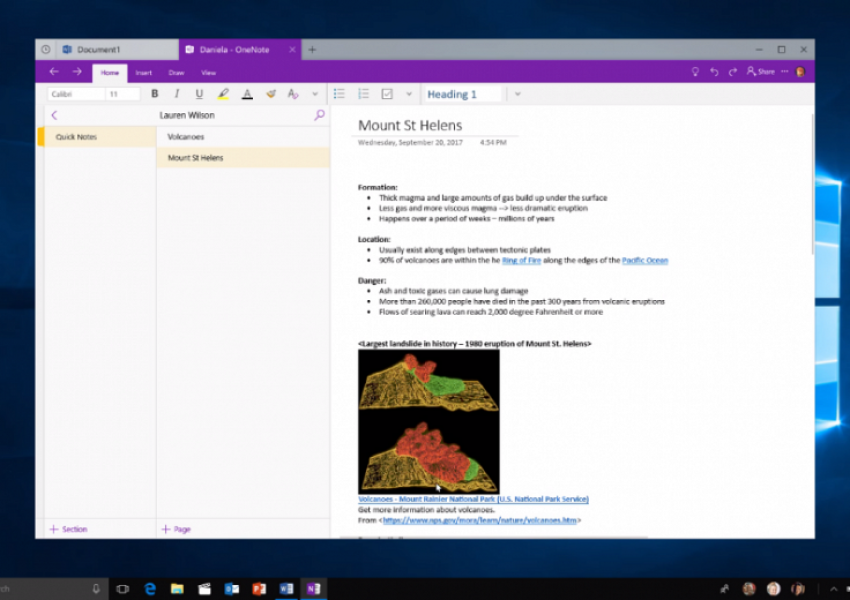Add a to-do checkbox tag

387,94
